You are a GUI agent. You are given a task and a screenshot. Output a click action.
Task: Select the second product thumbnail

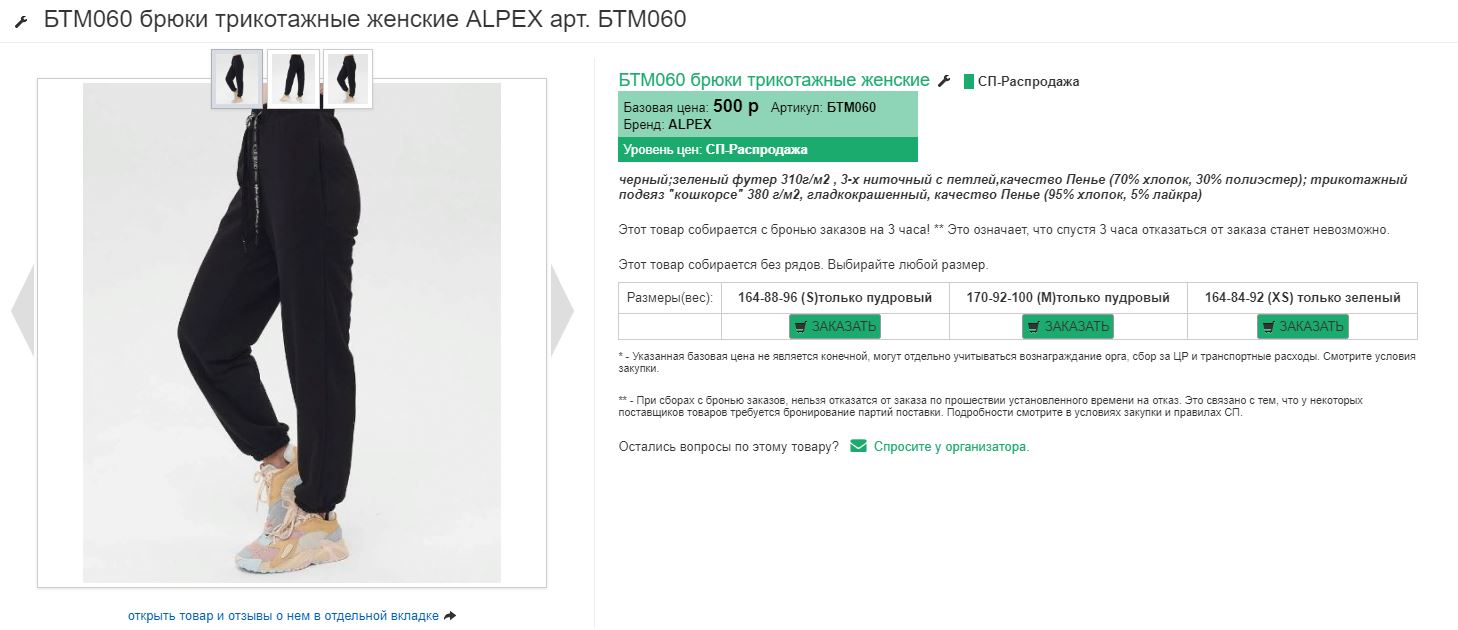coord(293,78)
